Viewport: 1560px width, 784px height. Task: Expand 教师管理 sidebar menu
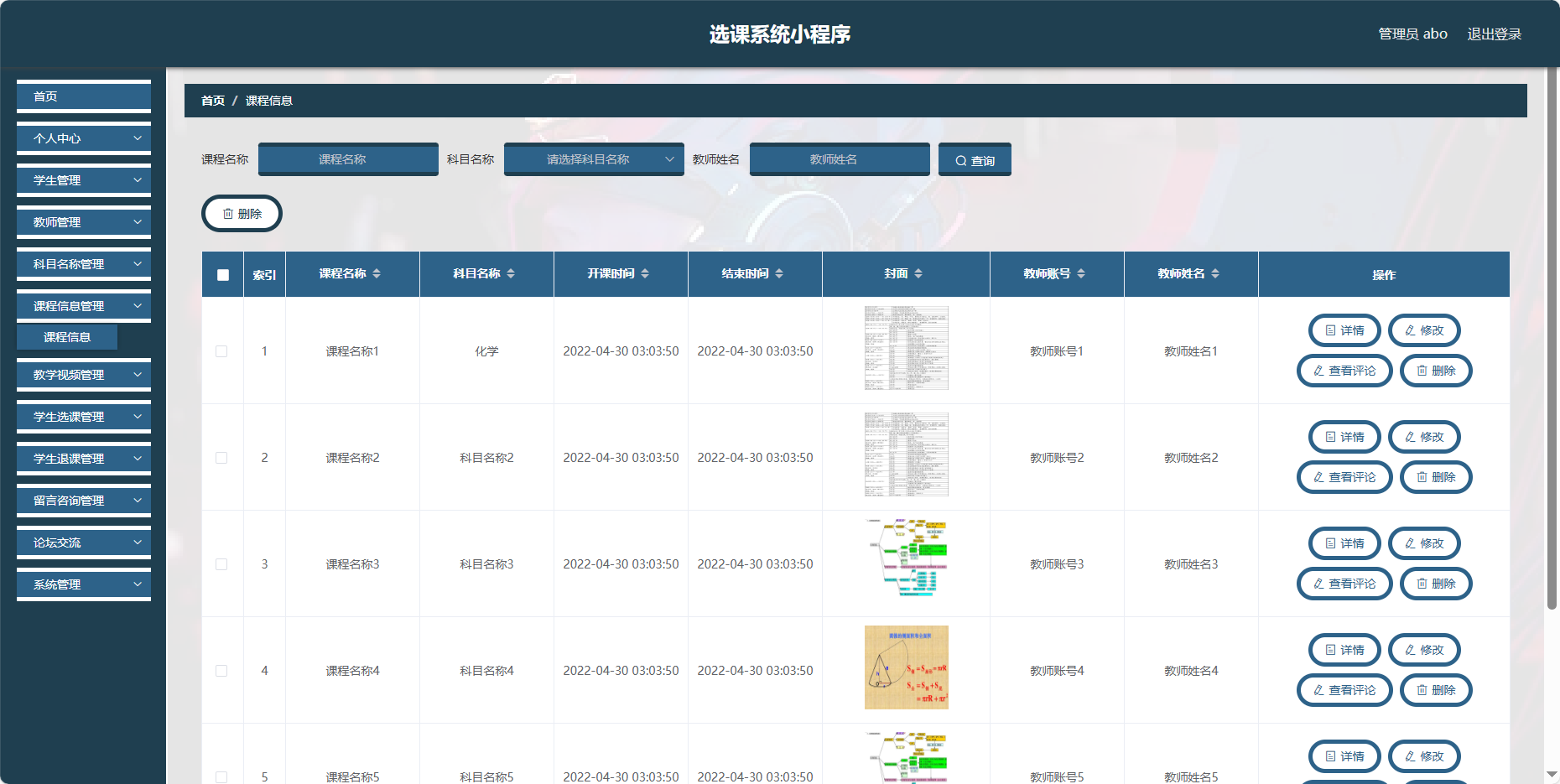(x=84, y=222)
